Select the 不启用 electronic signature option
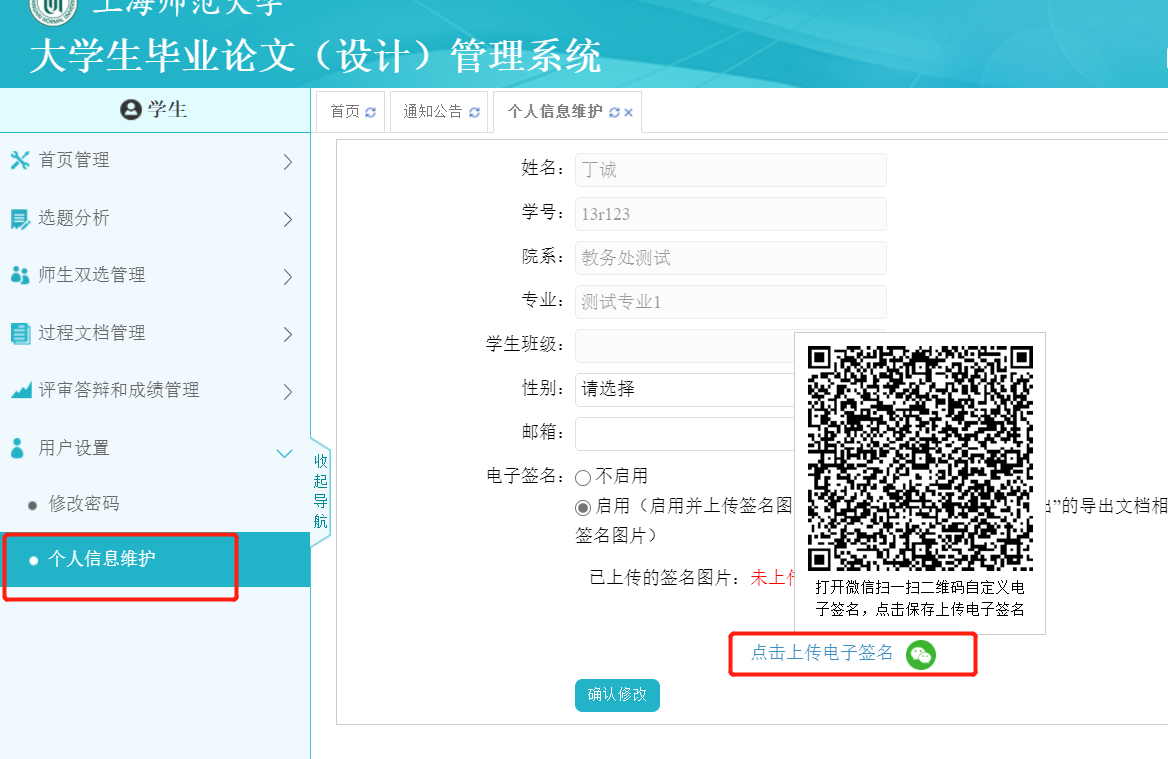Screen dimensions: 1168x759 (583, 477)
